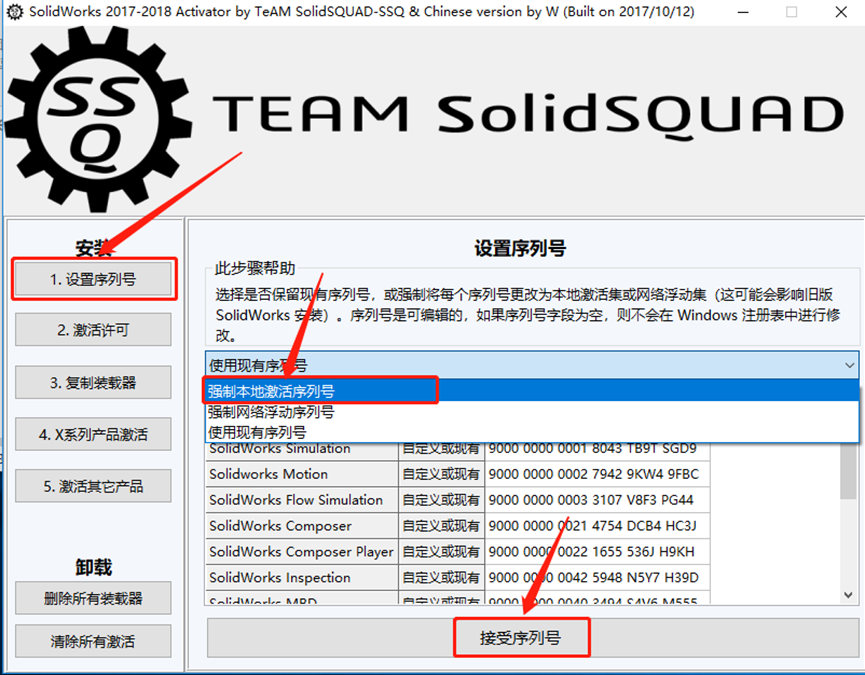865x675 pixels.
Task: Select 强制本地激活序列号 from the dropdown list
Action: (320, 390)
